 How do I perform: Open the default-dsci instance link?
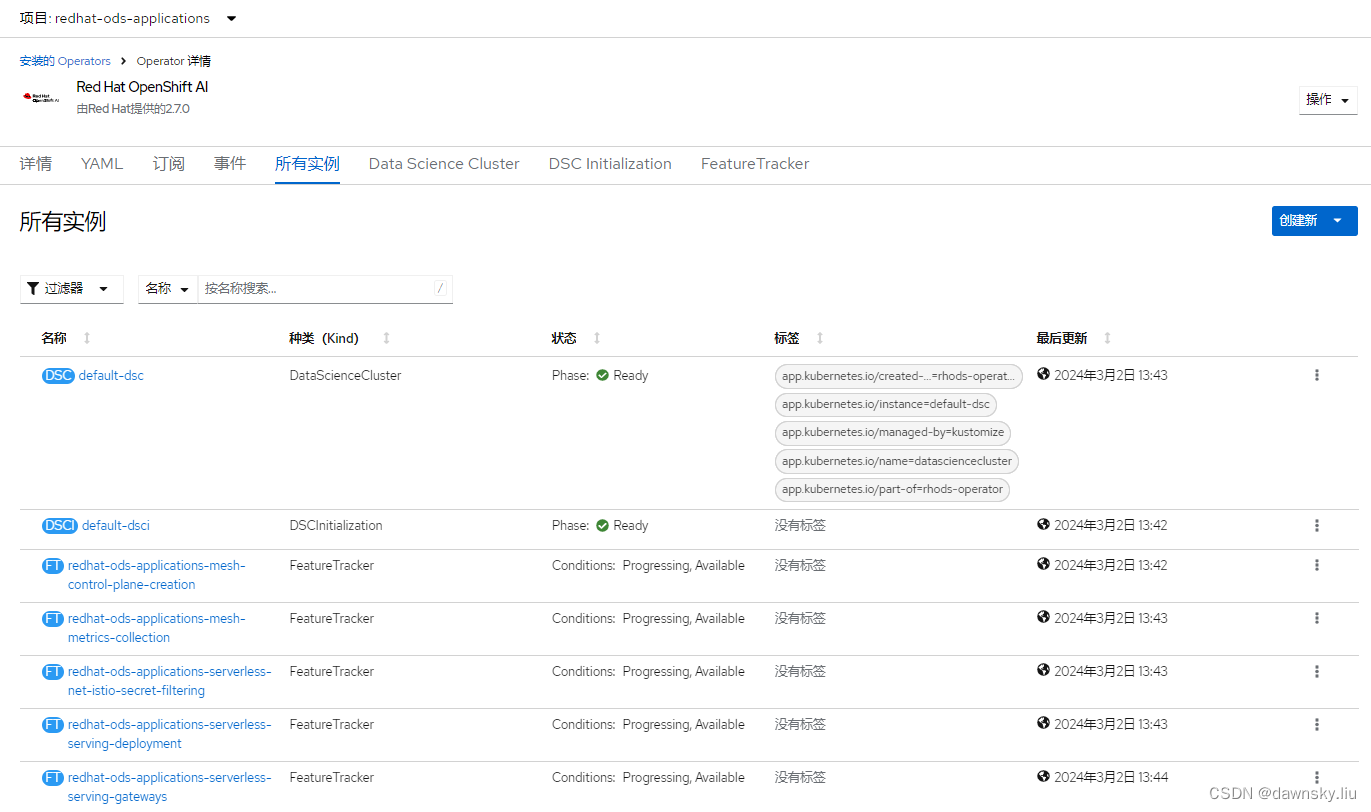(116, 526)
